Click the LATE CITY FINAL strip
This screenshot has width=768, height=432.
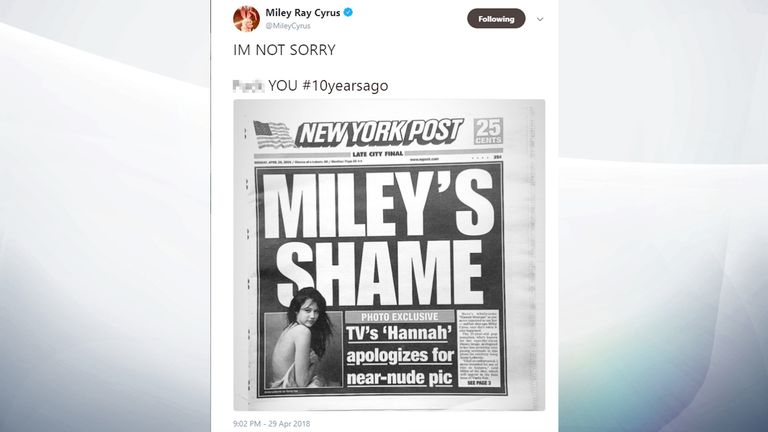point(378,154)
